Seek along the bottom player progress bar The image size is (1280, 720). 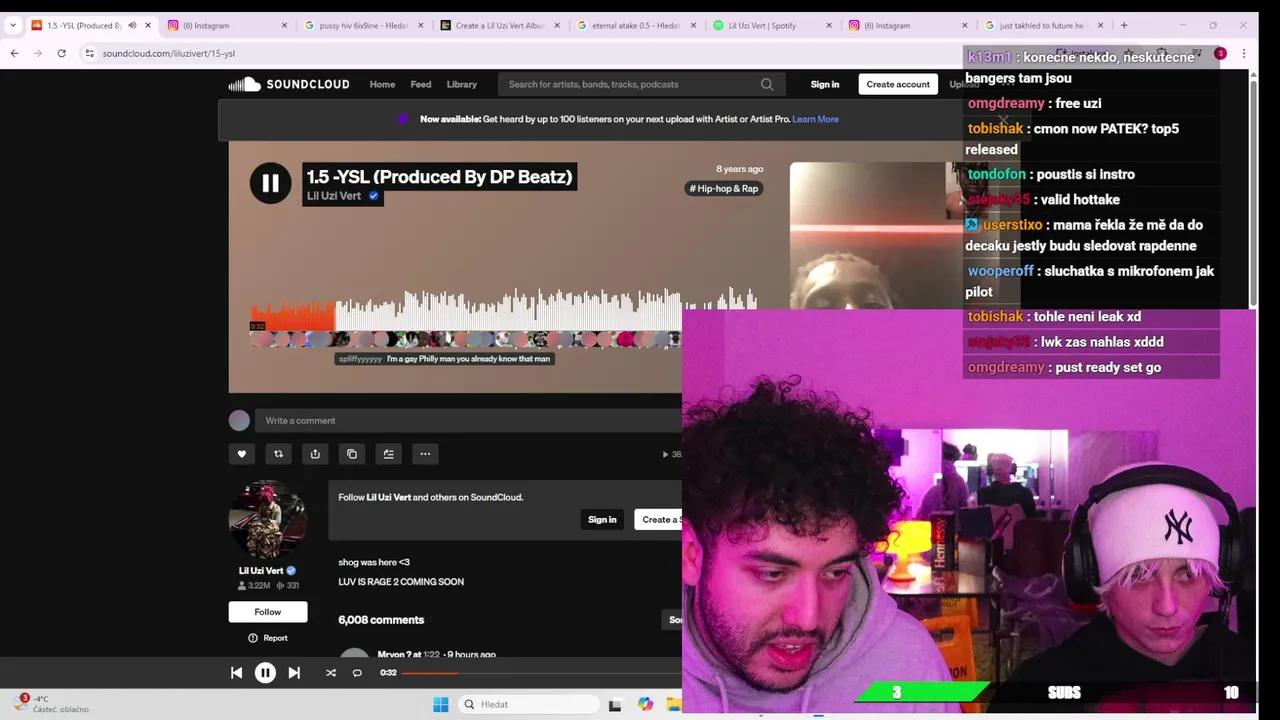[x=541, y=673]
